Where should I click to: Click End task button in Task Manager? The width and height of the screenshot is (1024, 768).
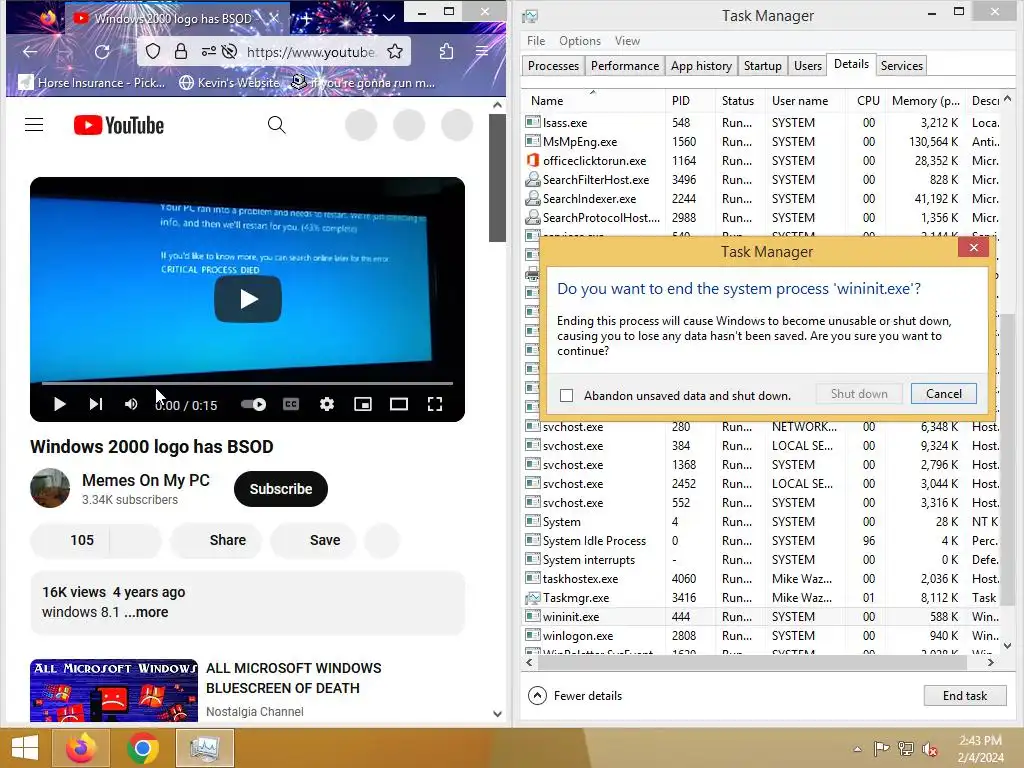click(965, 696)
